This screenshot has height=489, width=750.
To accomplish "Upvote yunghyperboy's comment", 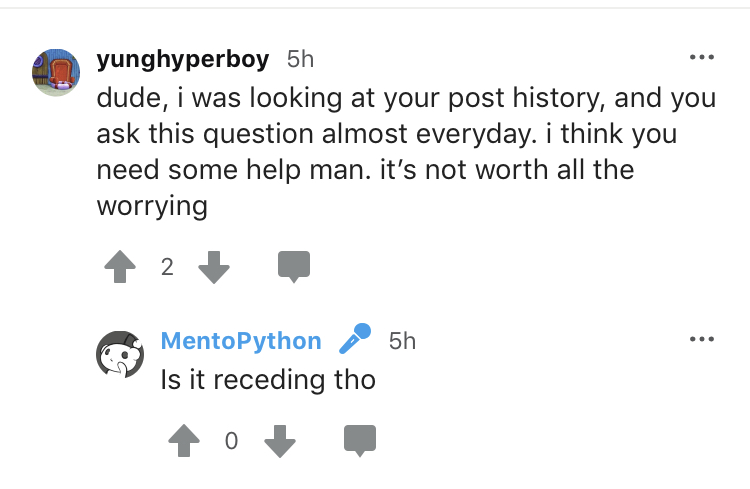I will pos(119,266).
